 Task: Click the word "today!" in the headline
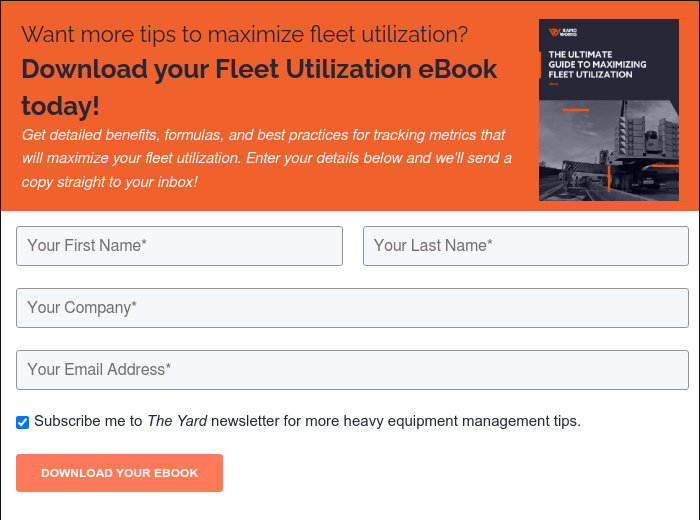61,106
